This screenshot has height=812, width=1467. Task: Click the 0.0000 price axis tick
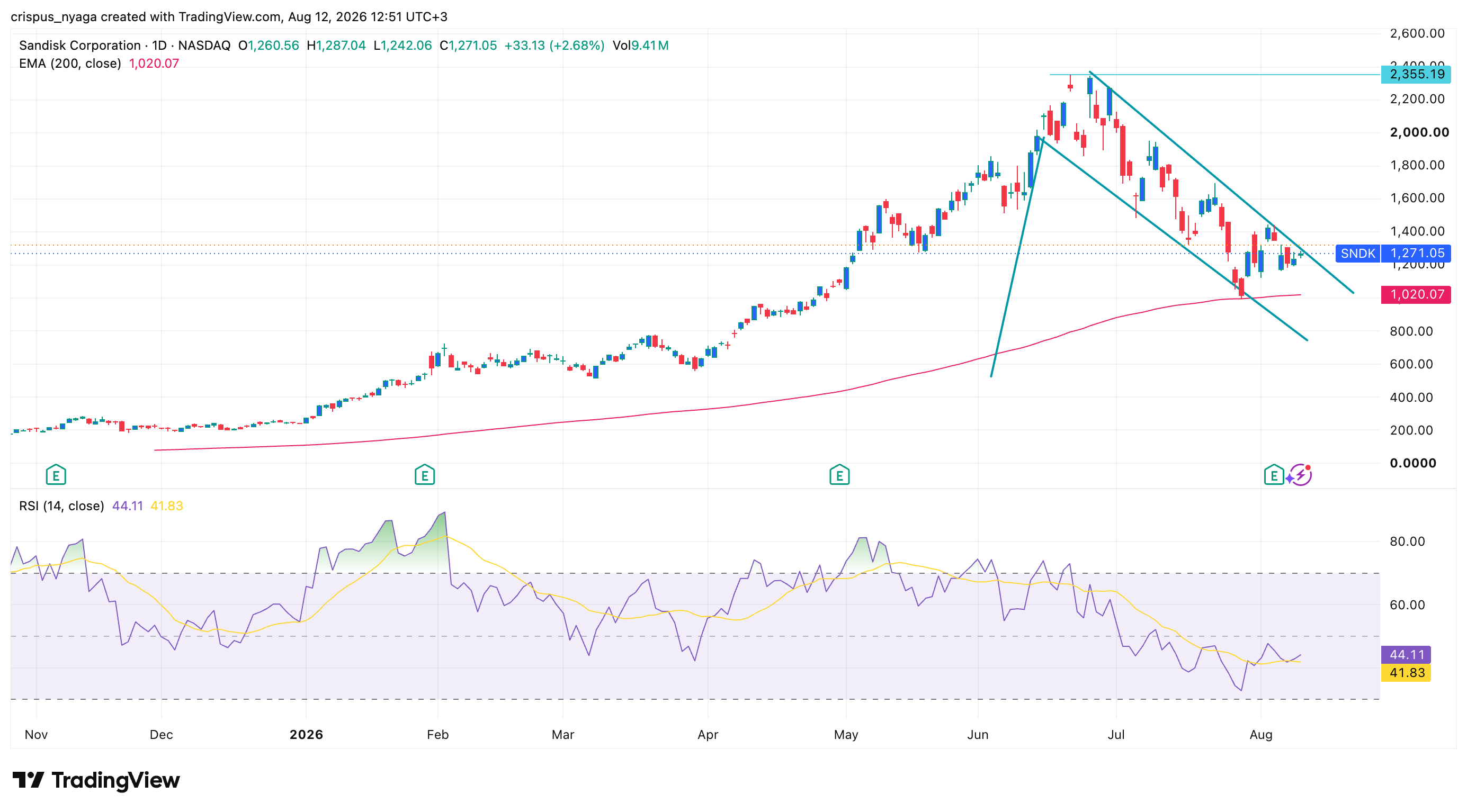click(1413, 463)
